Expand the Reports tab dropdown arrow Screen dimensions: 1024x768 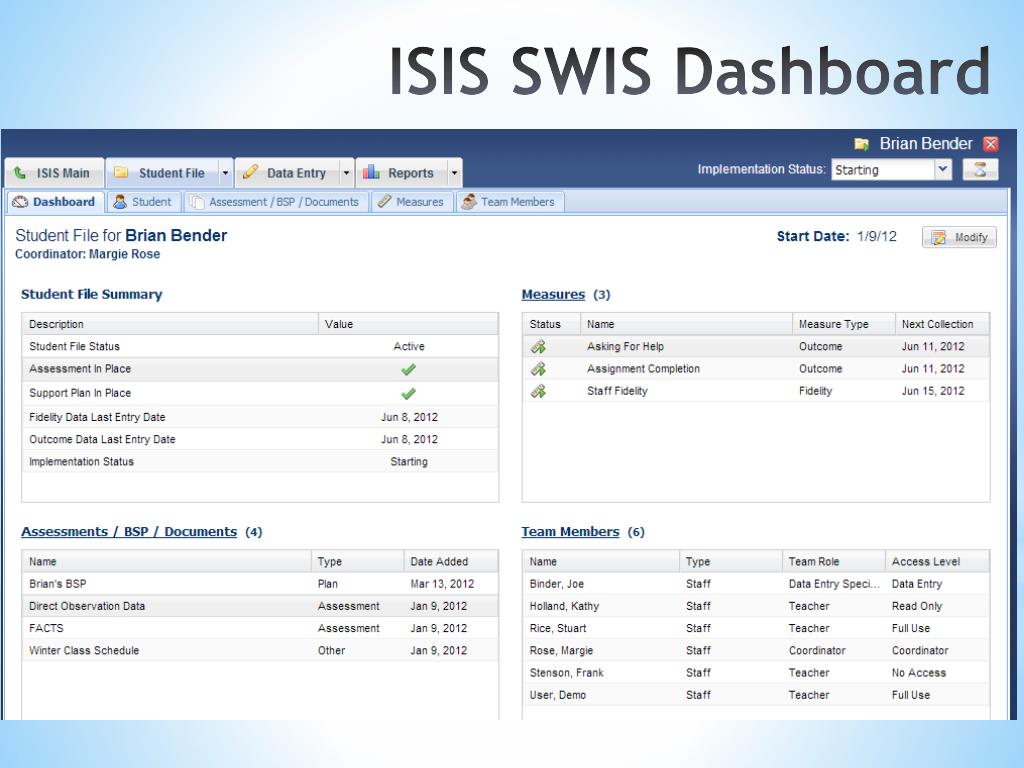(455, 174)
